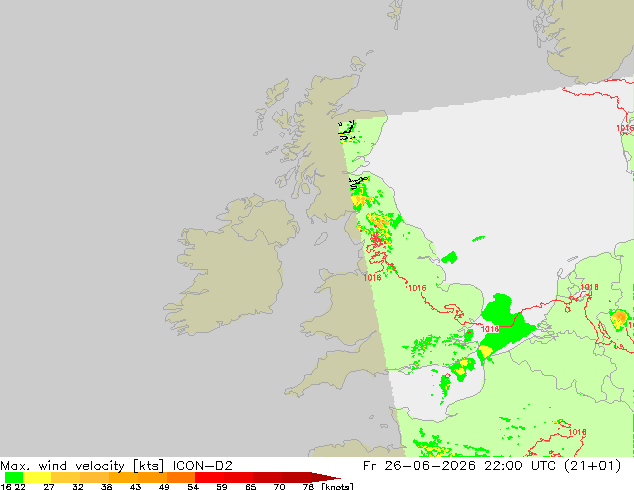Click the '22:00 UTC' time text

(x=522, y=466)
